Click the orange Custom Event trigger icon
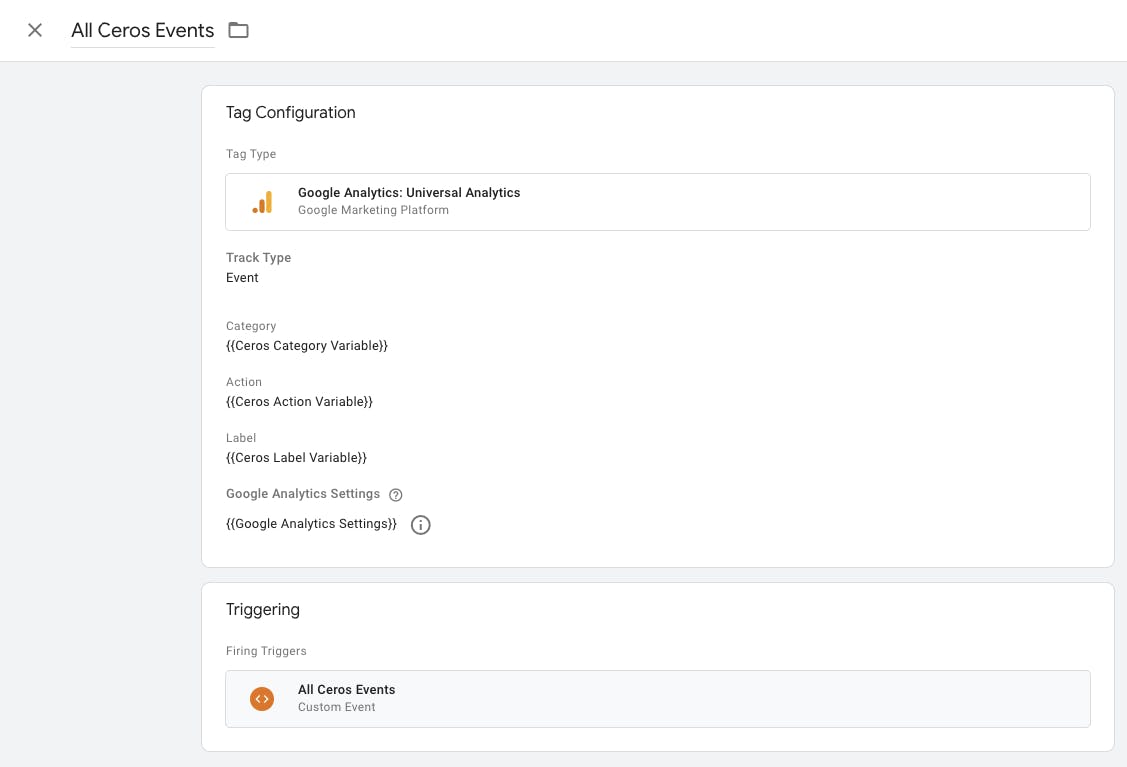The height and width of the screenshot is (767, 1127). pyautogui.click(x=262, y=699)
